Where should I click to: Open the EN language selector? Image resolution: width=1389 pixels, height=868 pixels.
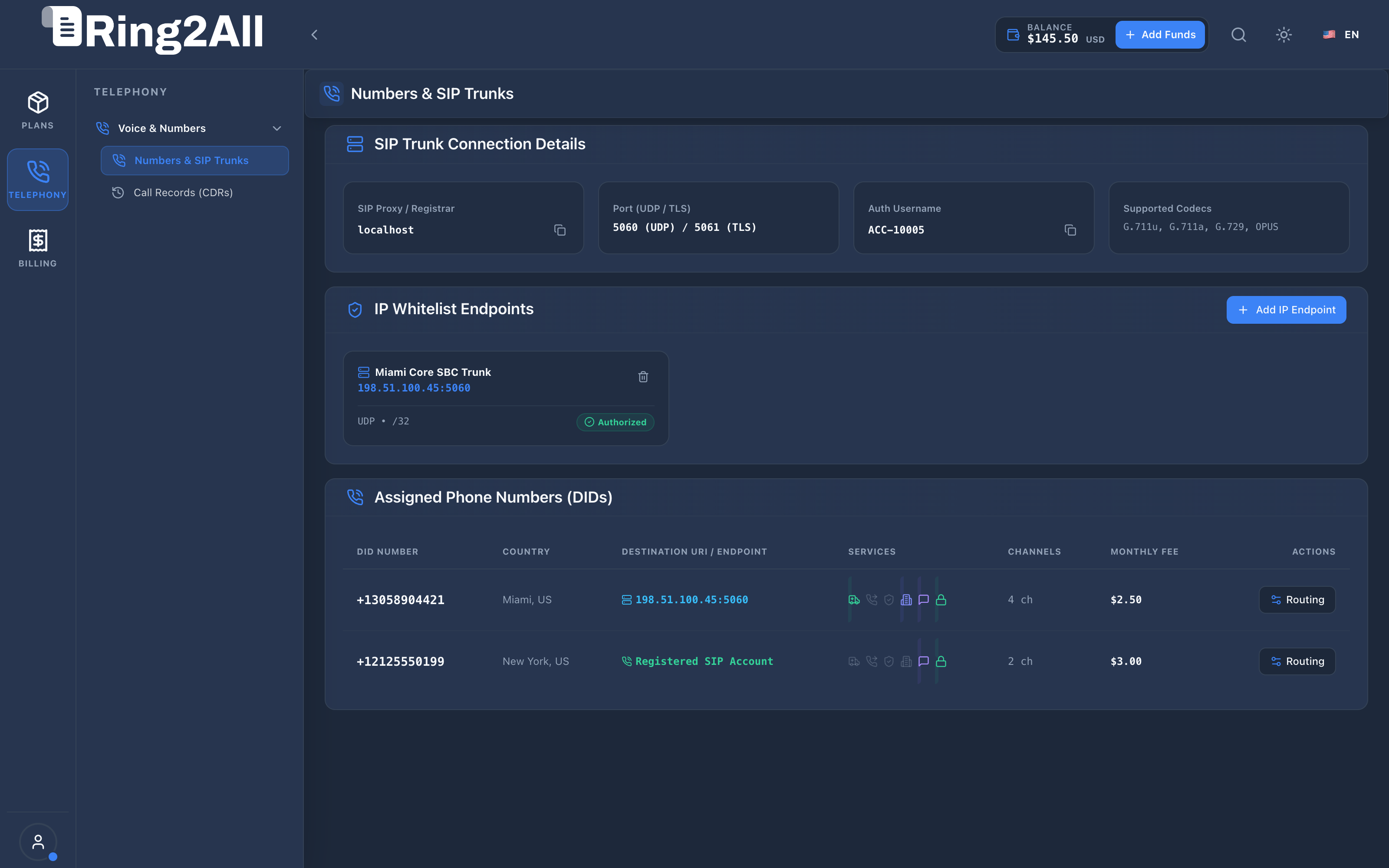pyautogui.click(x=1341, y=34)
